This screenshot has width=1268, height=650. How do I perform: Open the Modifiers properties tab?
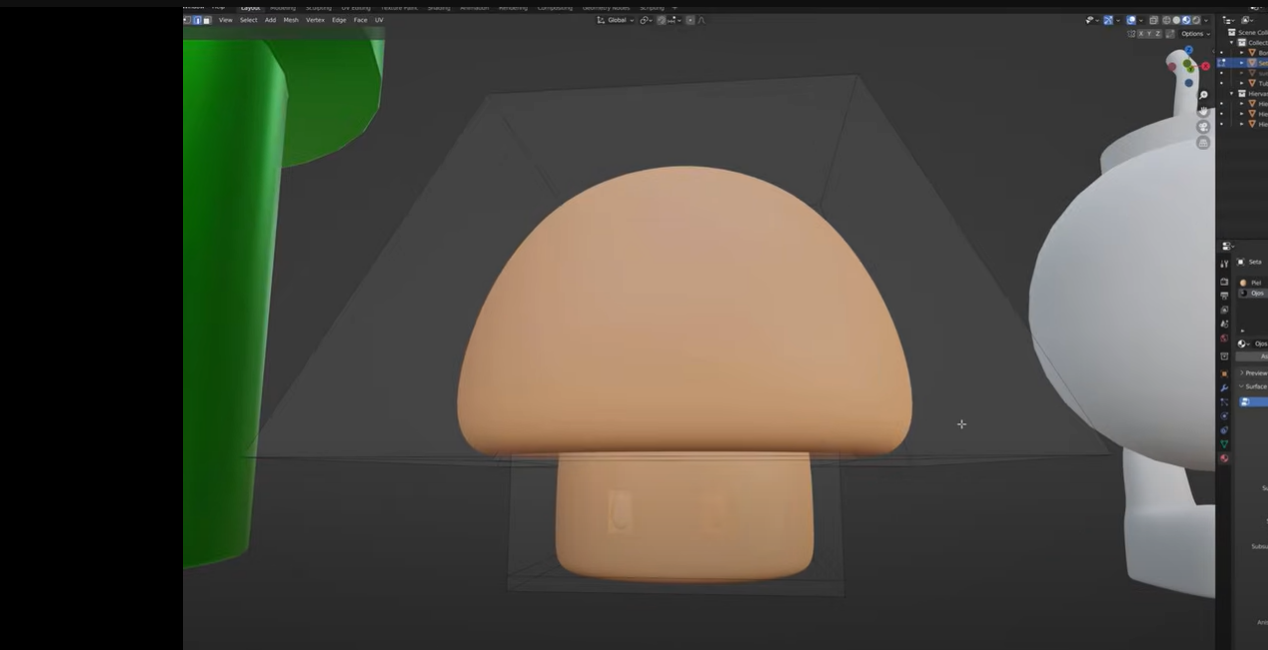[1224, 388]
